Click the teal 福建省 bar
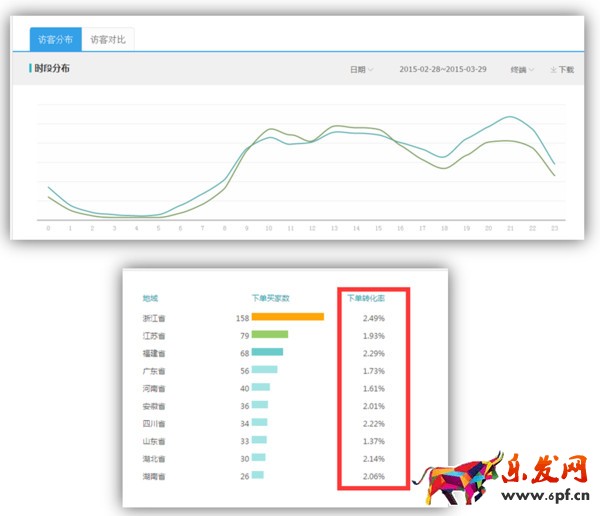600x516 pixels. coord(267,352)
